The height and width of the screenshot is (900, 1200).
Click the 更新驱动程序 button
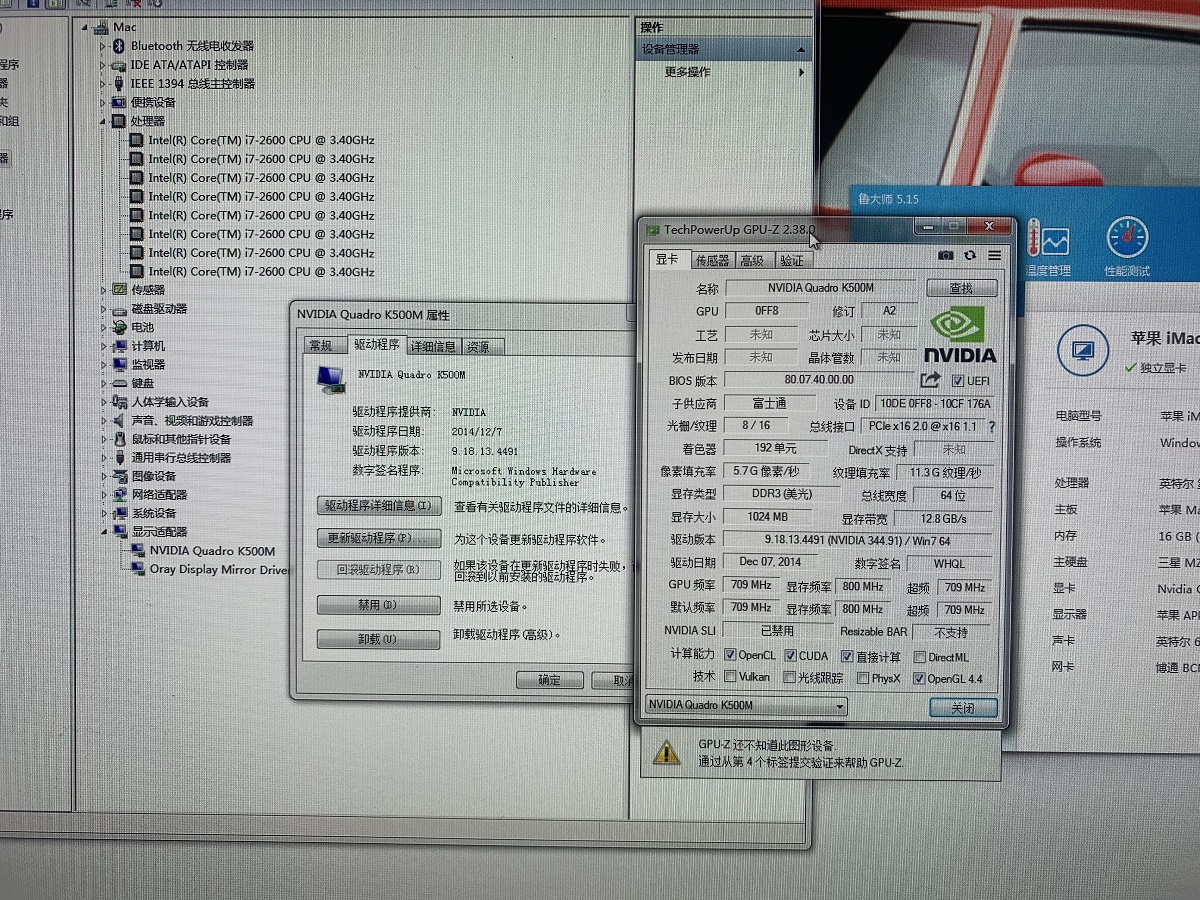click(378, 538)
